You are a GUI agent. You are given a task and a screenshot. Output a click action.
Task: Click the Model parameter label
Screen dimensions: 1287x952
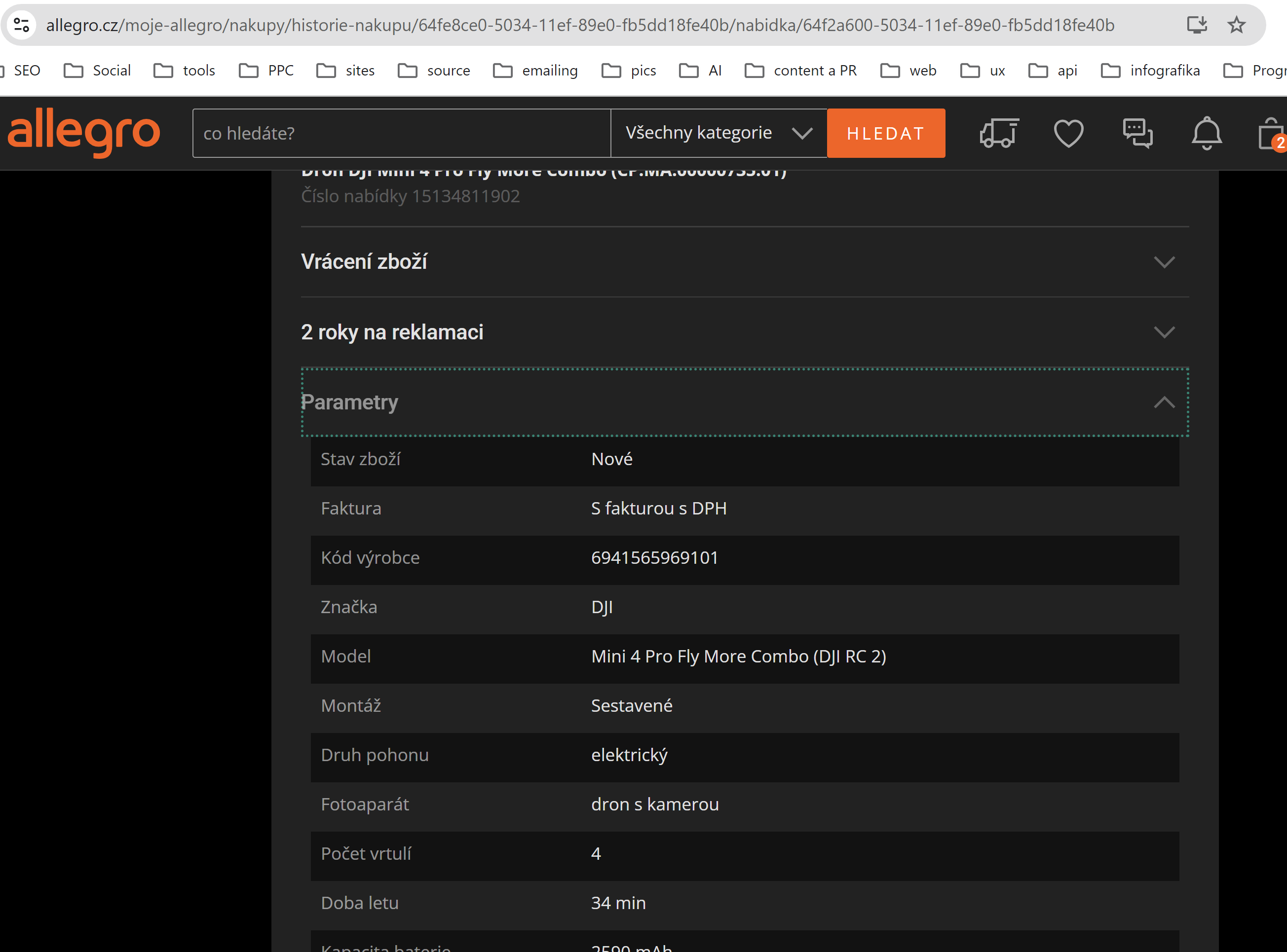346,657
